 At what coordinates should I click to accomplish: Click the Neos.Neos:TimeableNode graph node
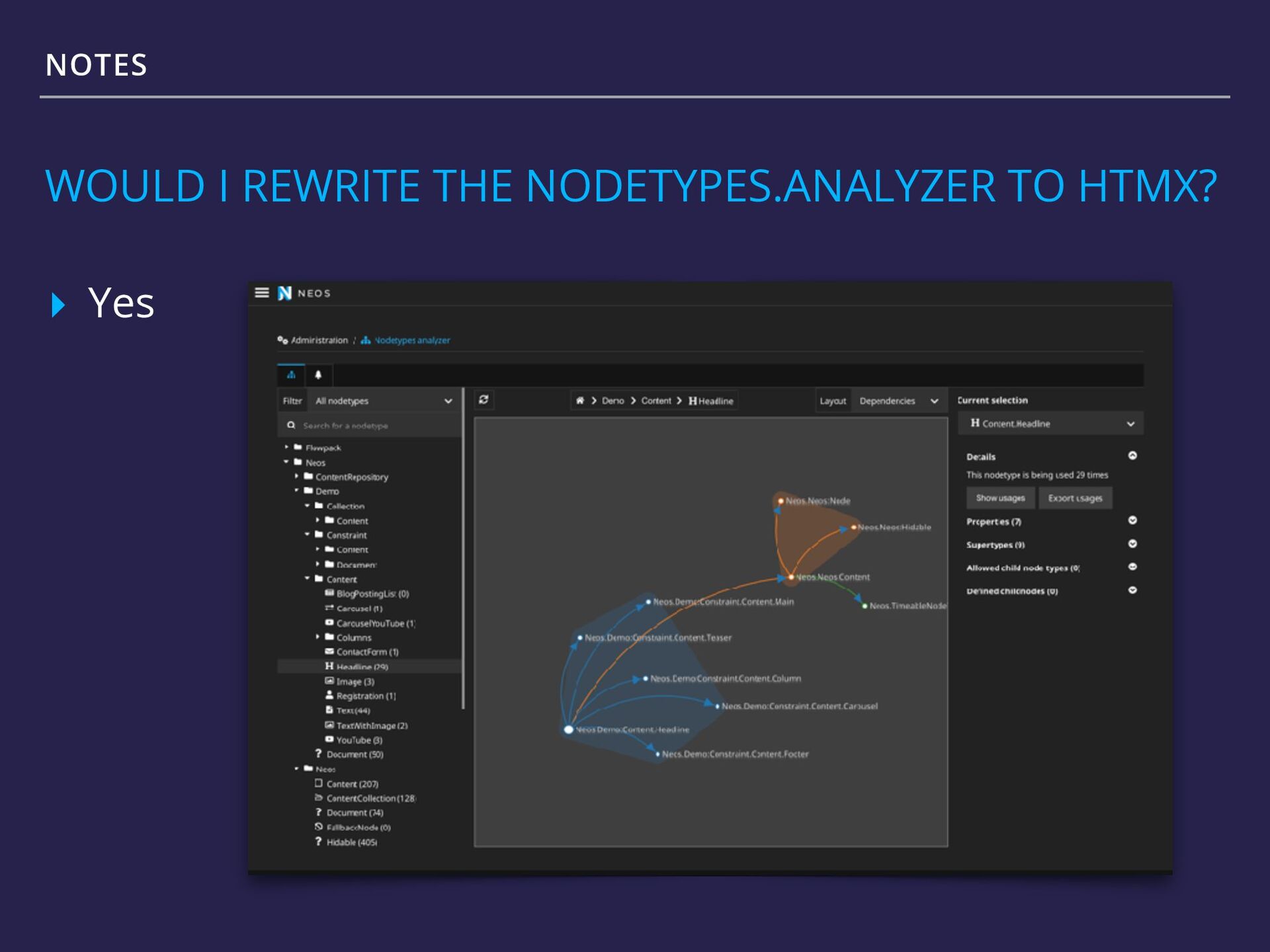(x=865, y=606)
